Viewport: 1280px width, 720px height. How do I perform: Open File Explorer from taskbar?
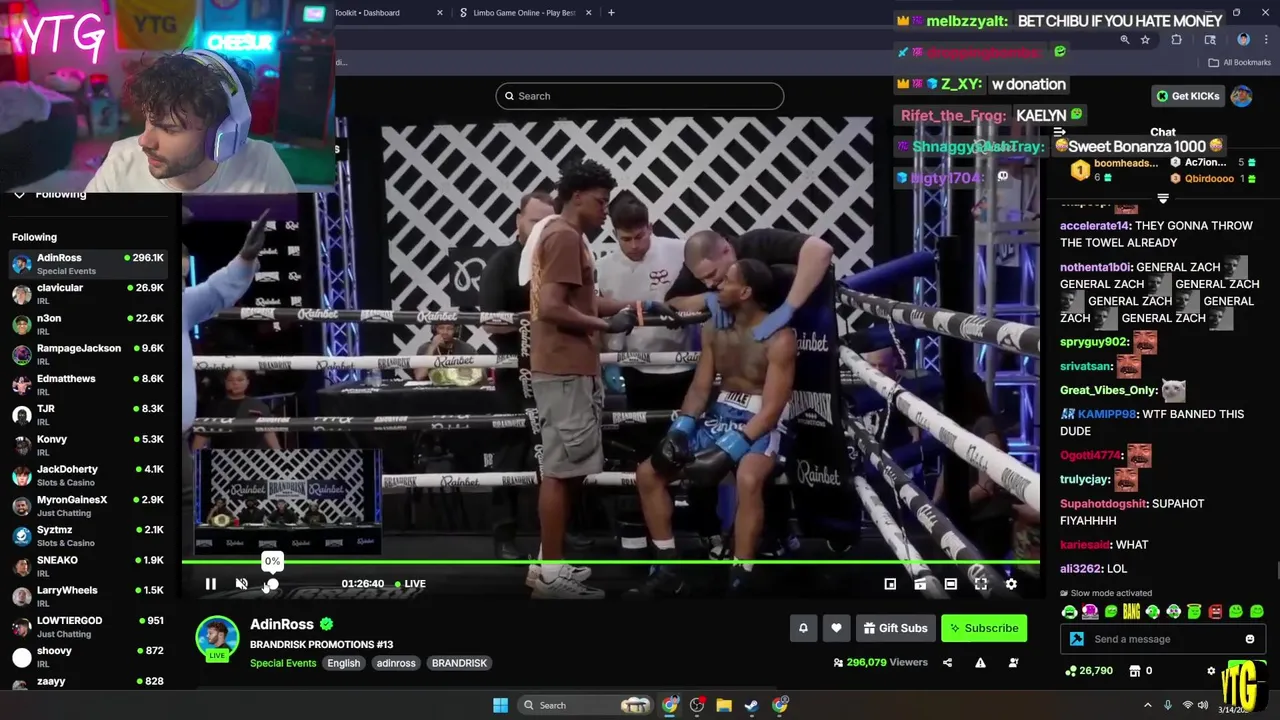tap(724, 705)
